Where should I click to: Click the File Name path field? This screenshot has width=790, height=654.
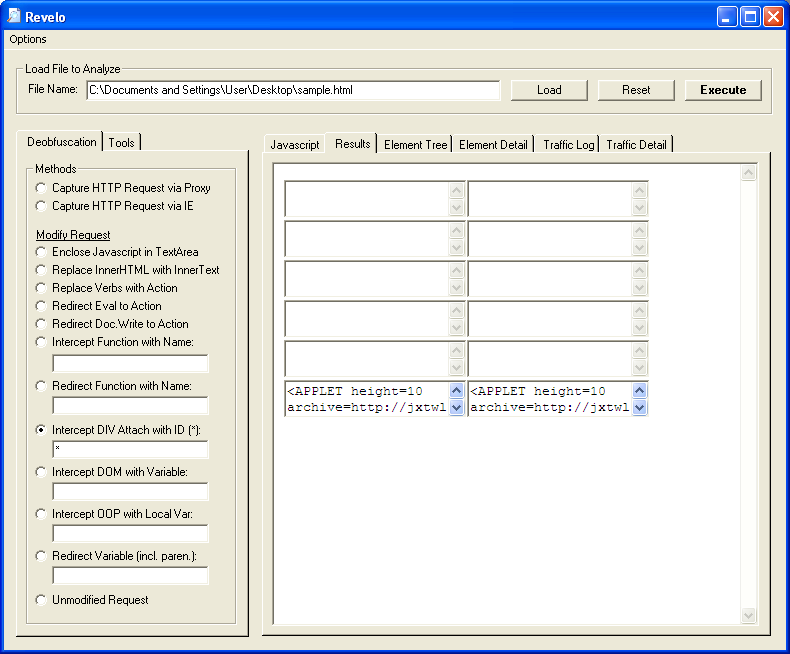pyautogui.click(x=292, y=90)
